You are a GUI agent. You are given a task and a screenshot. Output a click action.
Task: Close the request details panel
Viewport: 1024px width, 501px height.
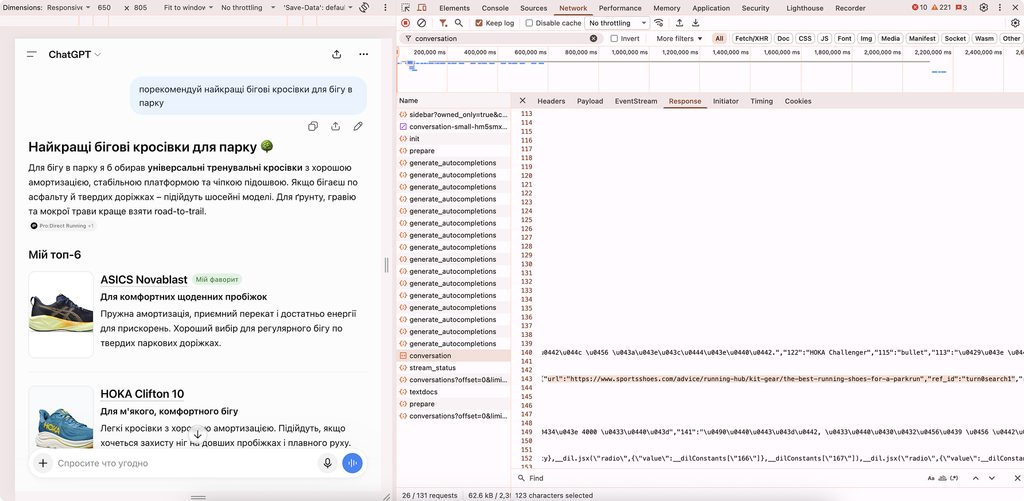coord(522,101)
